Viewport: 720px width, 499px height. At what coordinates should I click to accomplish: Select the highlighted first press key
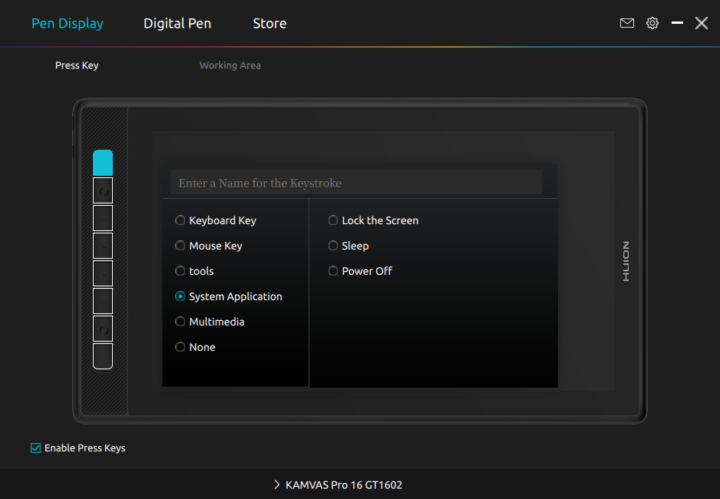(x=103, y=163)
